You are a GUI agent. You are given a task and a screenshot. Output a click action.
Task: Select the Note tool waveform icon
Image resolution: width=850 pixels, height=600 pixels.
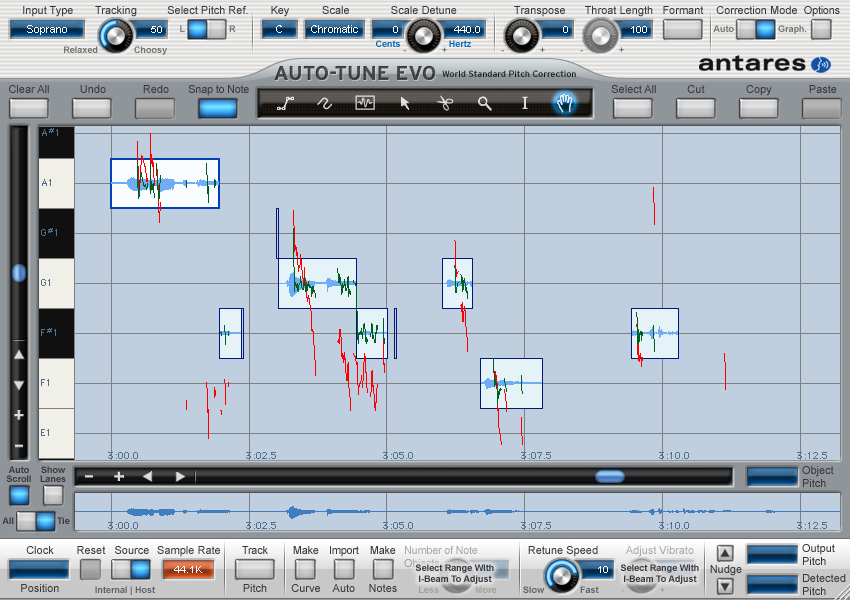pyautogui.click(x=365, y=102)
